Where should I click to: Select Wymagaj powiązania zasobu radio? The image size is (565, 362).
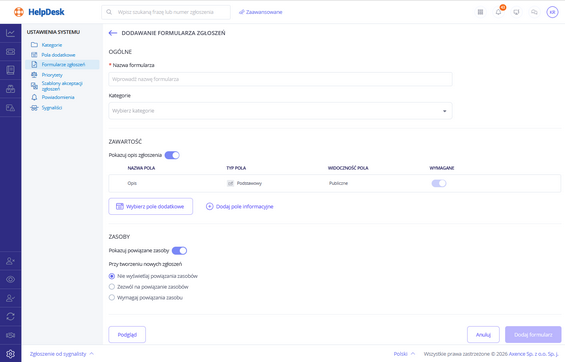tap(112, 298)
